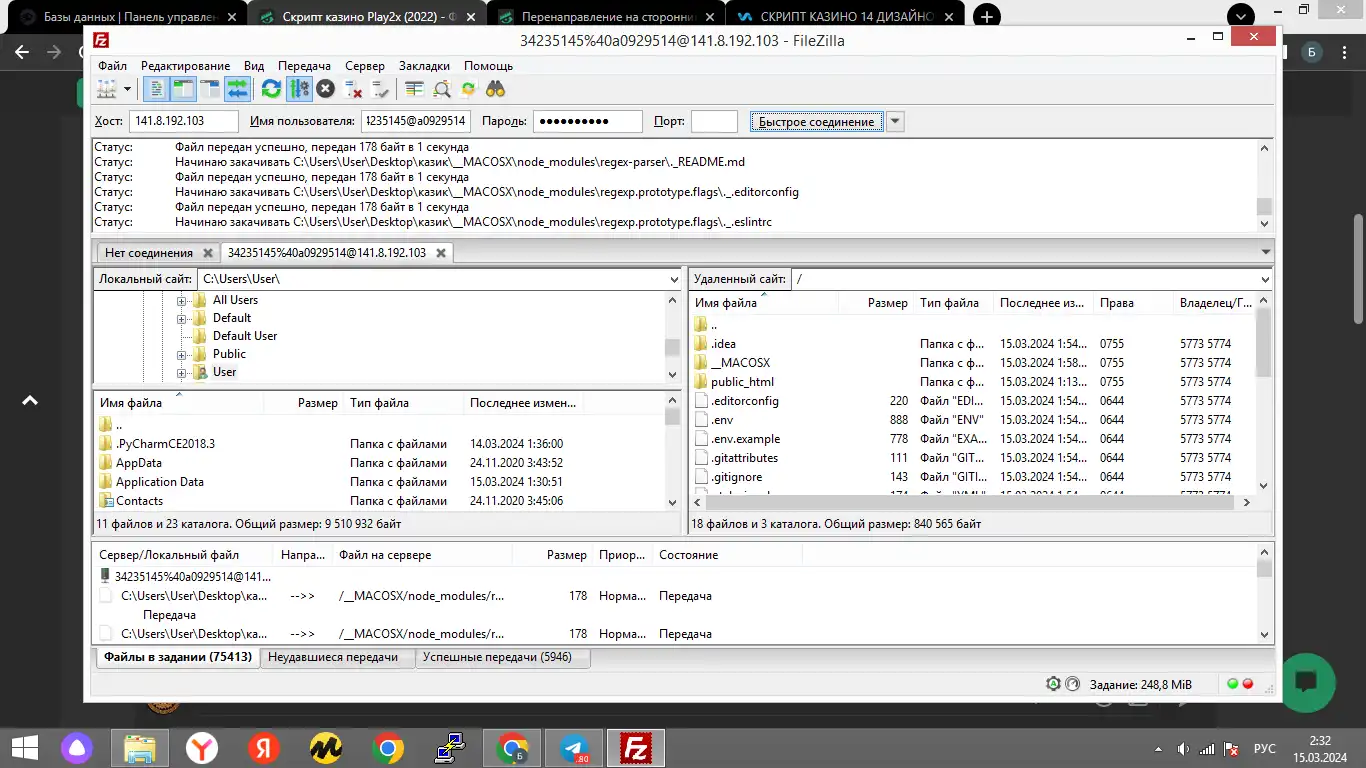Click the queue auto-action gear icon in status bar
1366x768 pixels.
point(1053,684)
